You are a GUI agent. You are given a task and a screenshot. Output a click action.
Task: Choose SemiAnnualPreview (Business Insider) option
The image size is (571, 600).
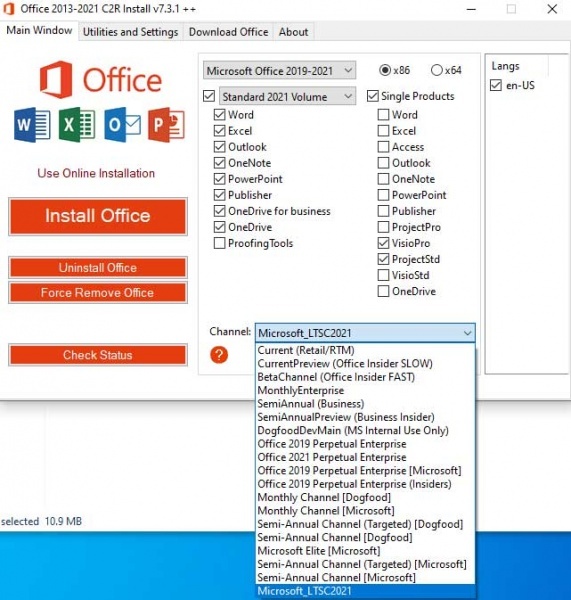point(365,417)
